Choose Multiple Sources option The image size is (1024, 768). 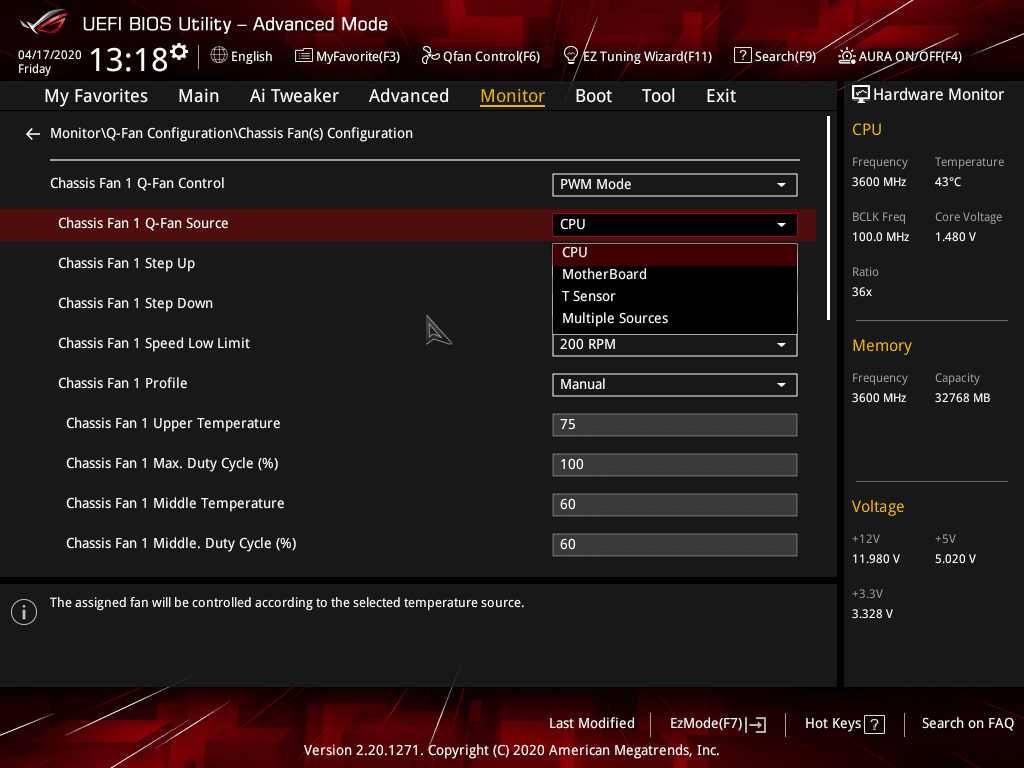click(675, 319)
